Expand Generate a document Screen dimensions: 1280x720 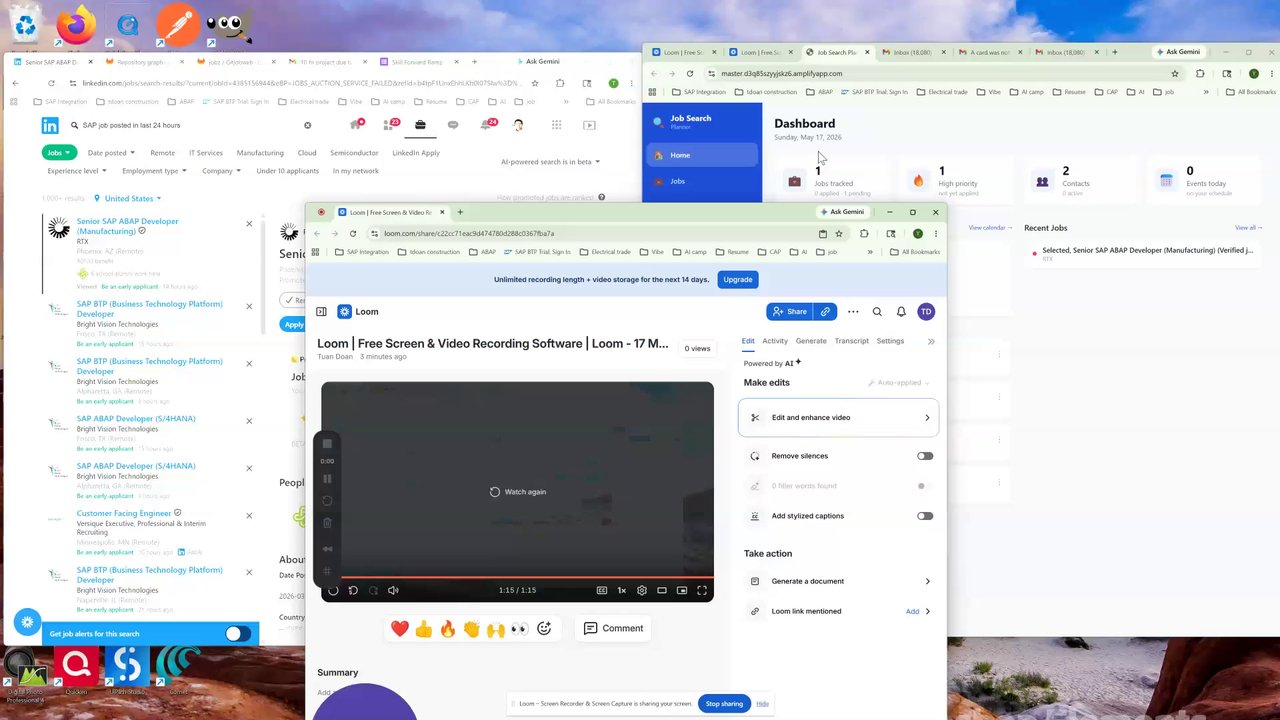pos(839,581)
